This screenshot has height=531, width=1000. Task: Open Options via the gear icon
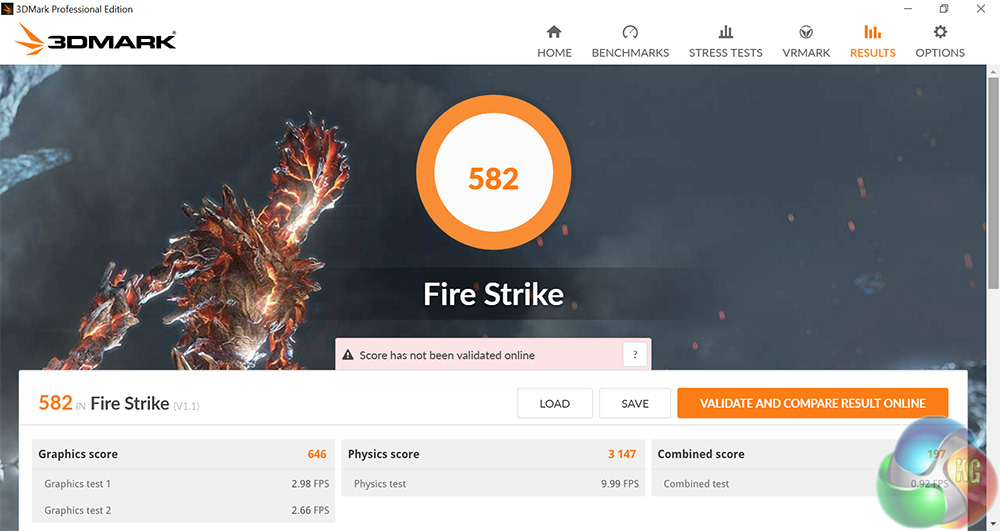940,32
